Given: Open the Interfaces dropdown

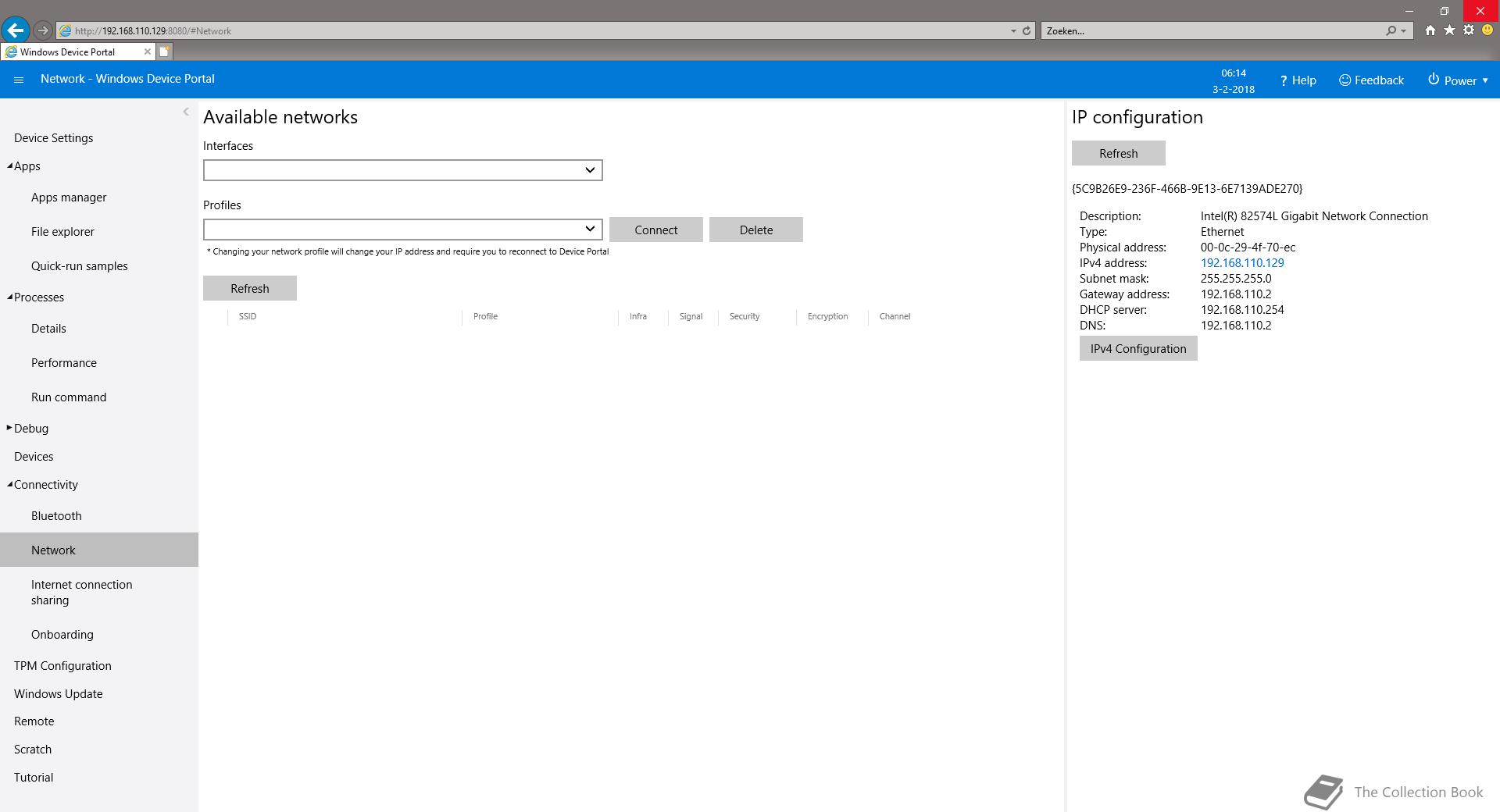Looking at the screenshot, I should coord(402,170).
